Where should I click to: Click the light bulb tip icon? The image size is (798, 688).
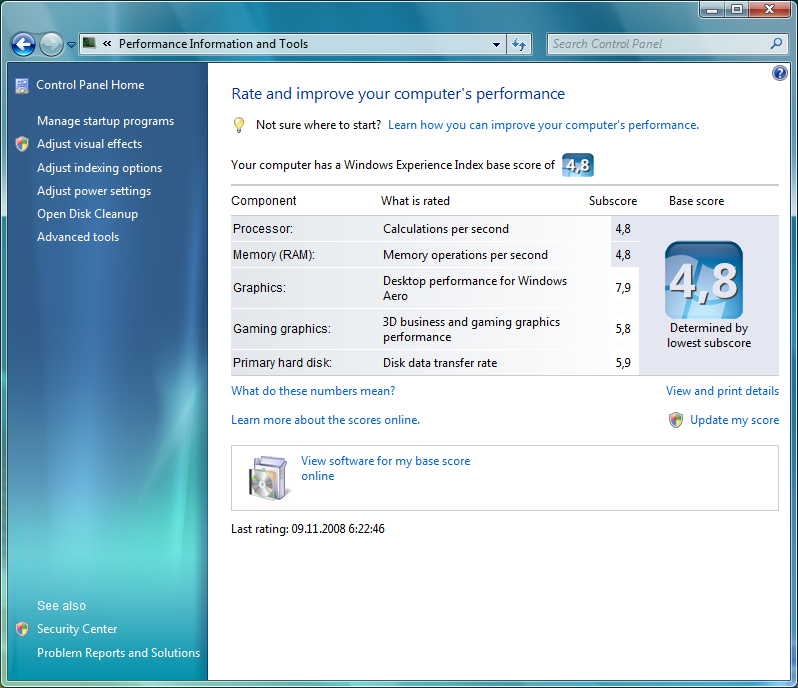239,125
